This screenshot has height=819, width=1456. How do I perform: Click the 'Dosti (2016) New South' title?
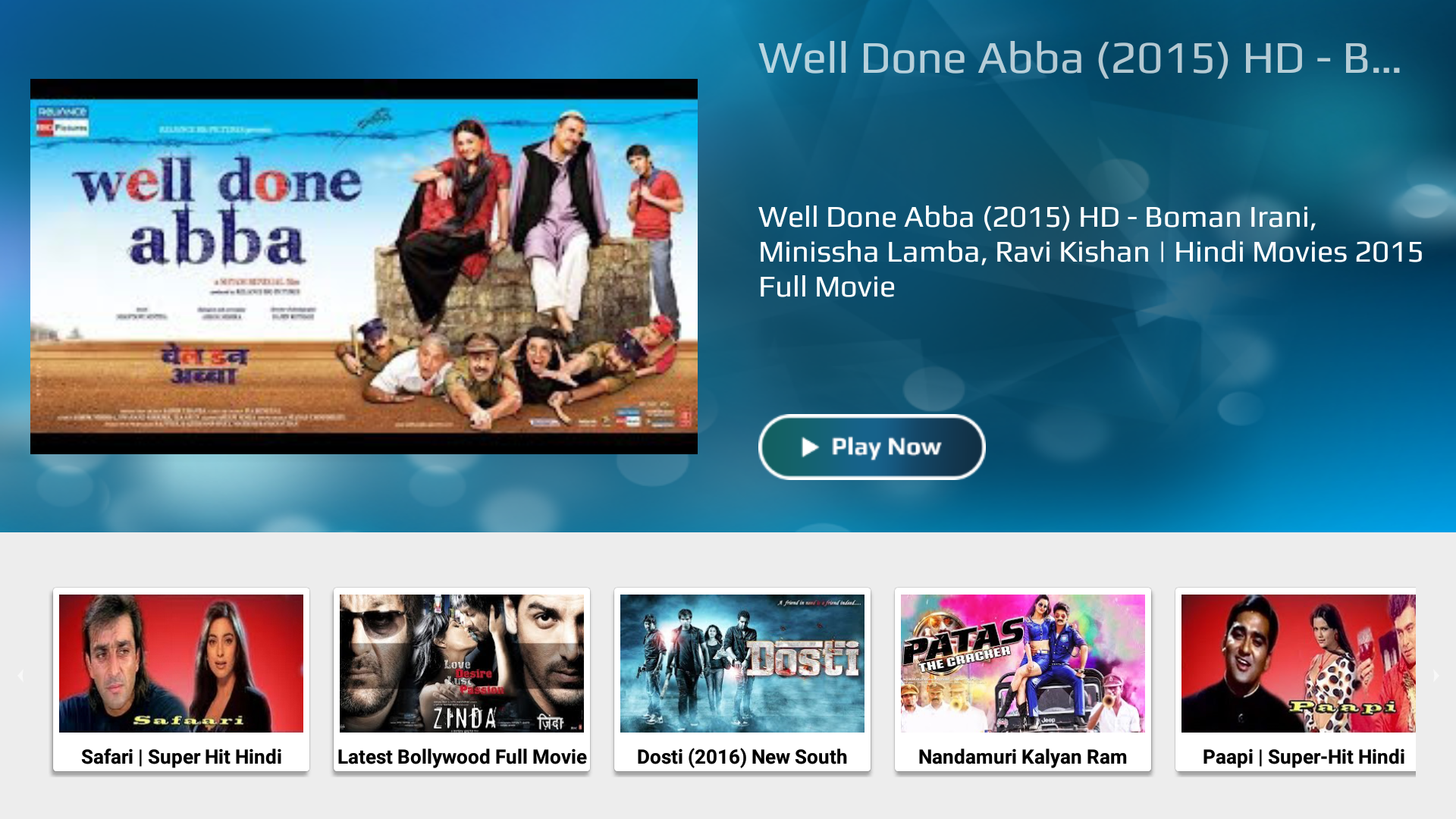click(742, 757)
